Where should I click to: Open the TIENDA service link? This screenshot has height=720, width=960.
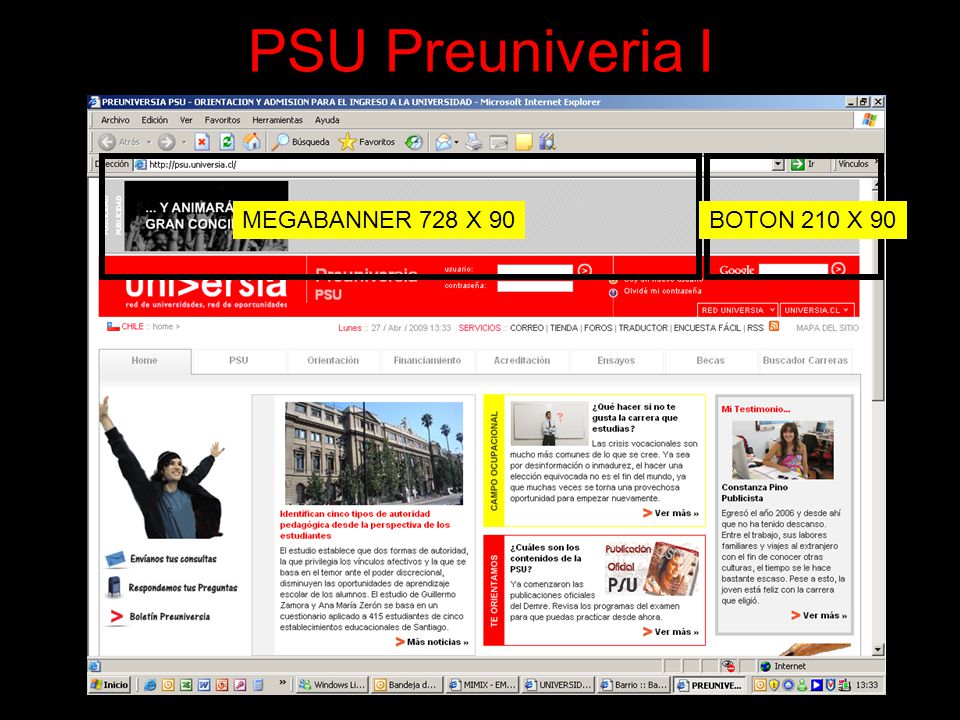564,328
